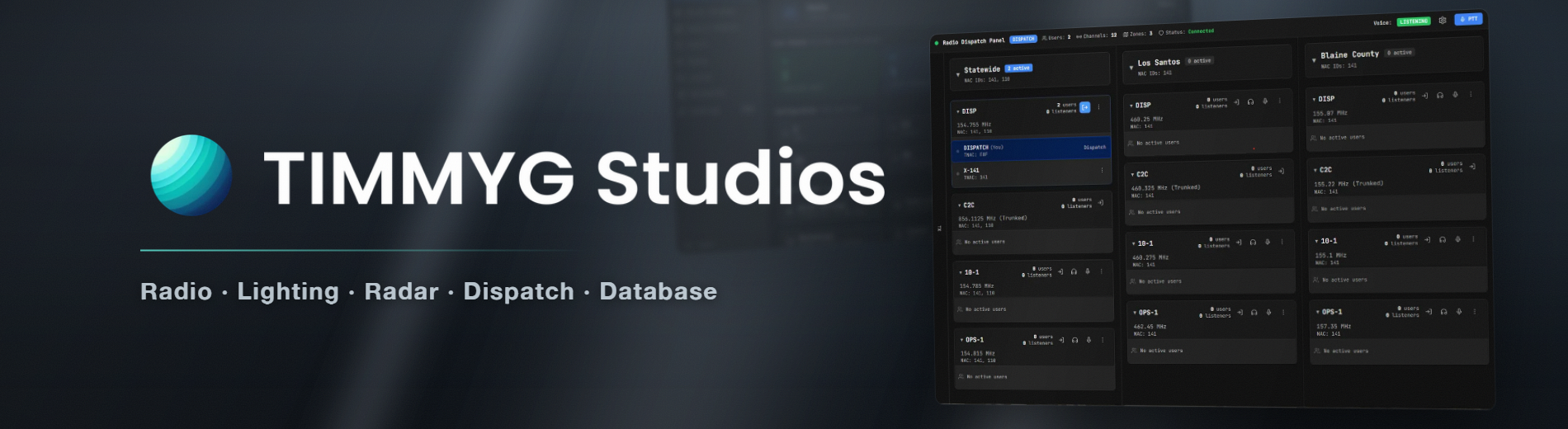This screenshot has width=1568, height=429.
Task: Click the join icon on Los Santos C2C
Action: 1281,172
